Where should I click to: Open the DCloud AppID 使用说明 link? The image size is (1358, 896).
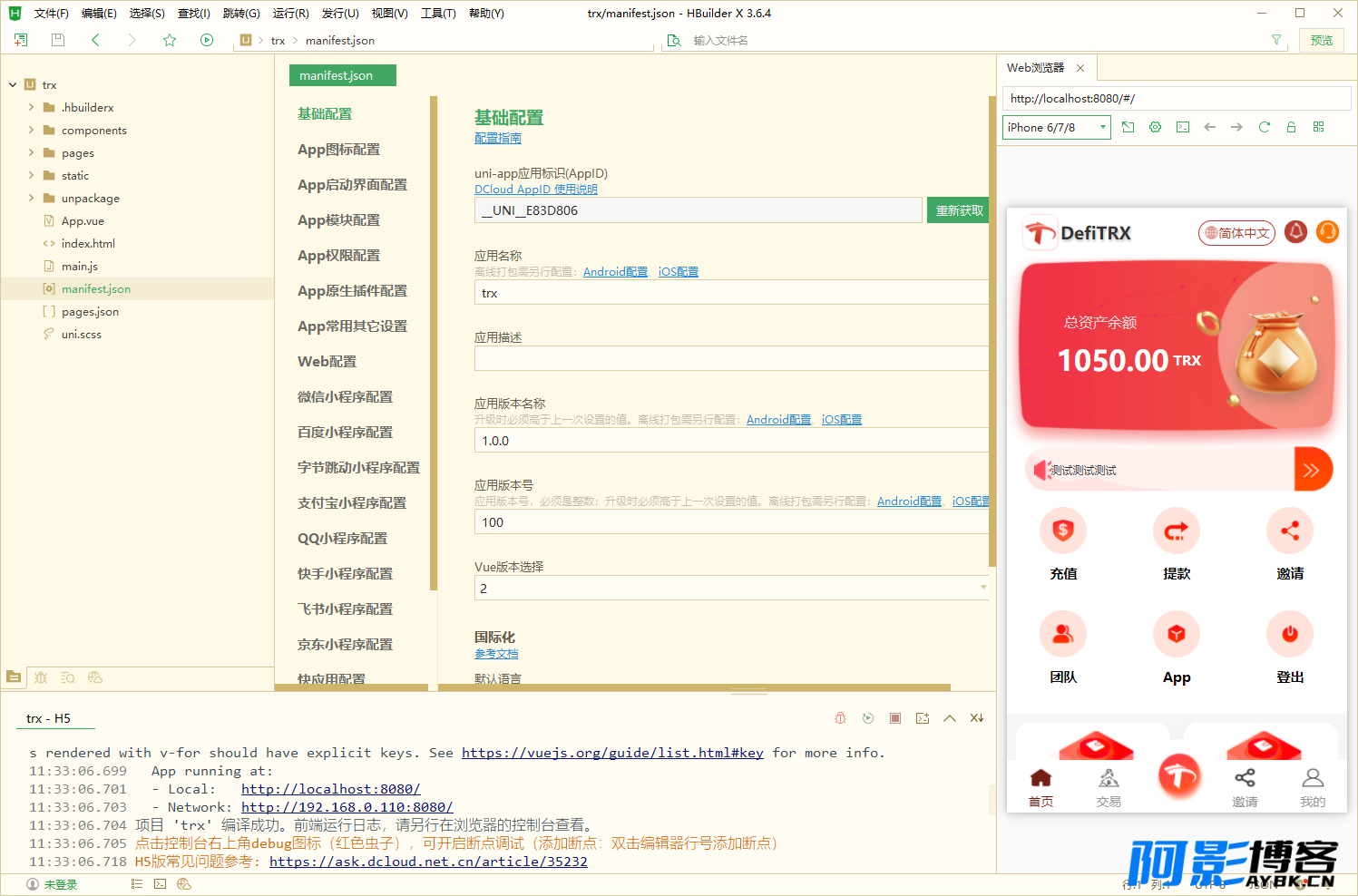coord(536,190)
